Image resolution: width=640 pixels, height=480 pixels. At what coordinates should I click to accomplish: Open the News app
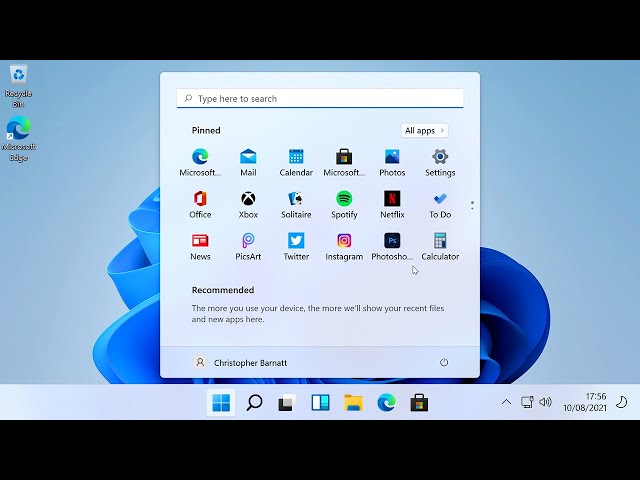tap(200, 247)
